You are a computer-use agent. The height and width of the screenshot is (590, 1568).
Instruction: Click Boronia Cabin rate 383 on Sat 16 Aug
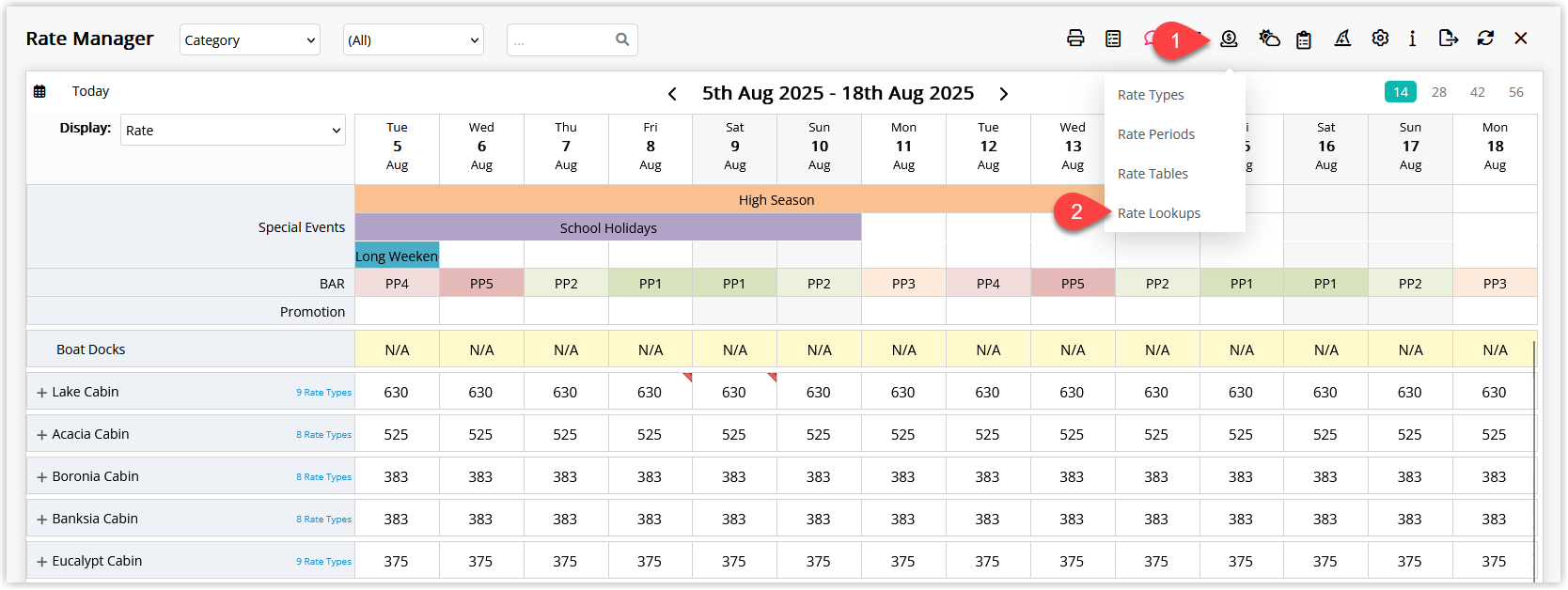click(1325, 476)
